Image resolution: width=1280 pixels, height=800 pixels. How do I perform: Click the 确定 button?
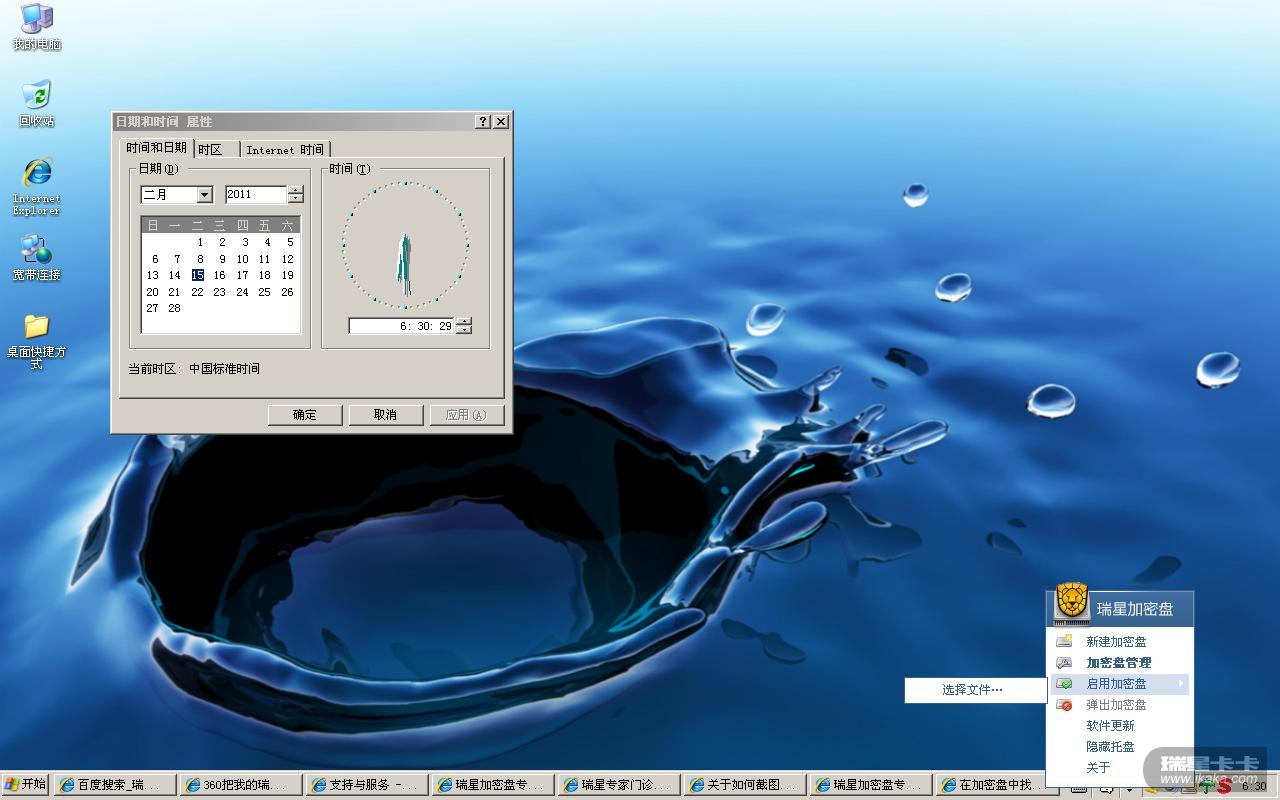[305, 415]
